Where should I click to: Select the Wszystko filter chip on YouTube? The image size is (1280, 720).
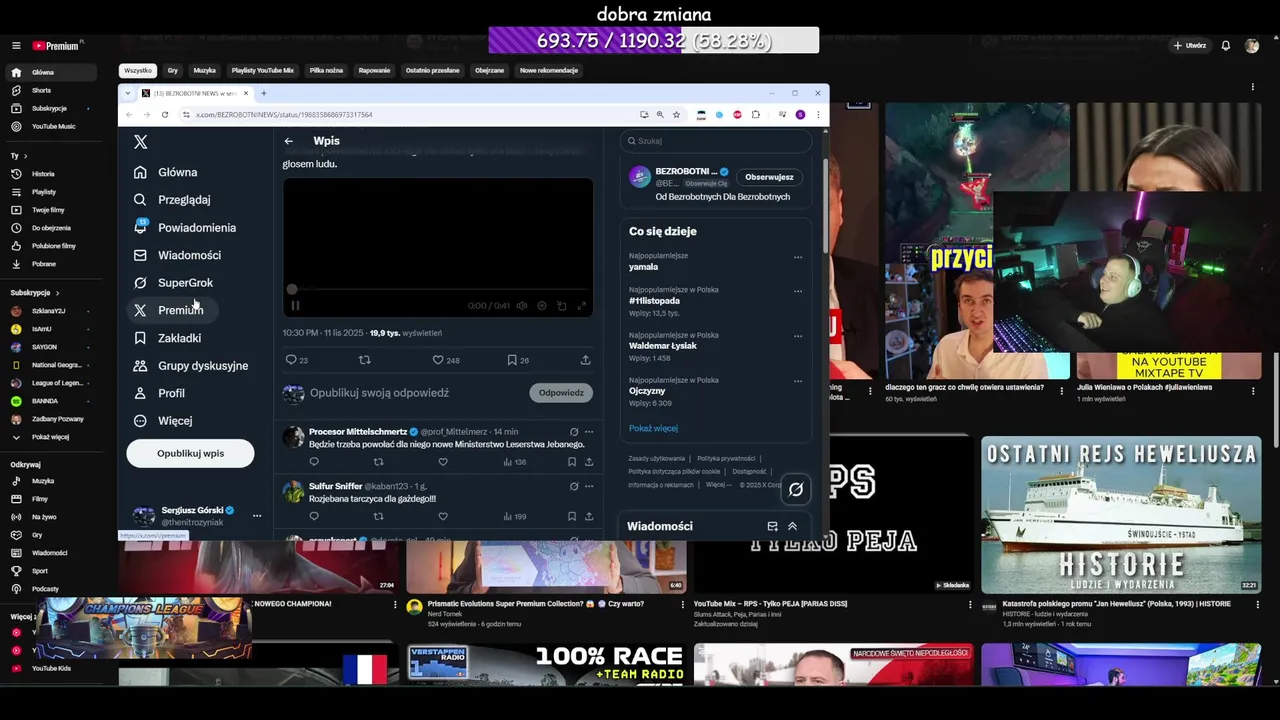[138, 71]
